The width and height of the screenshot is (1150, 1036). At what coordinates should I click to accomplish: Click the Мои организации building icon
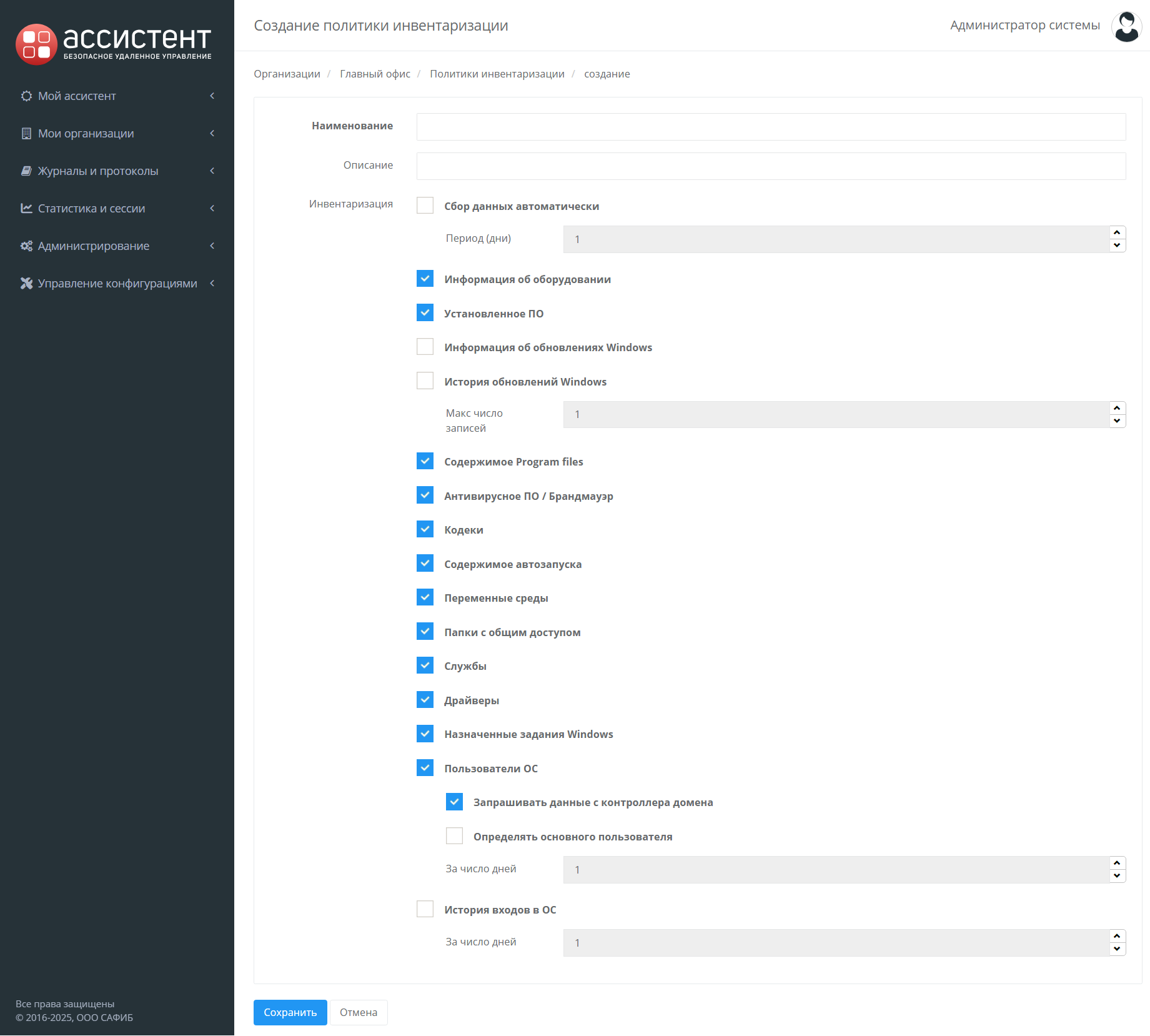[26, 134]
